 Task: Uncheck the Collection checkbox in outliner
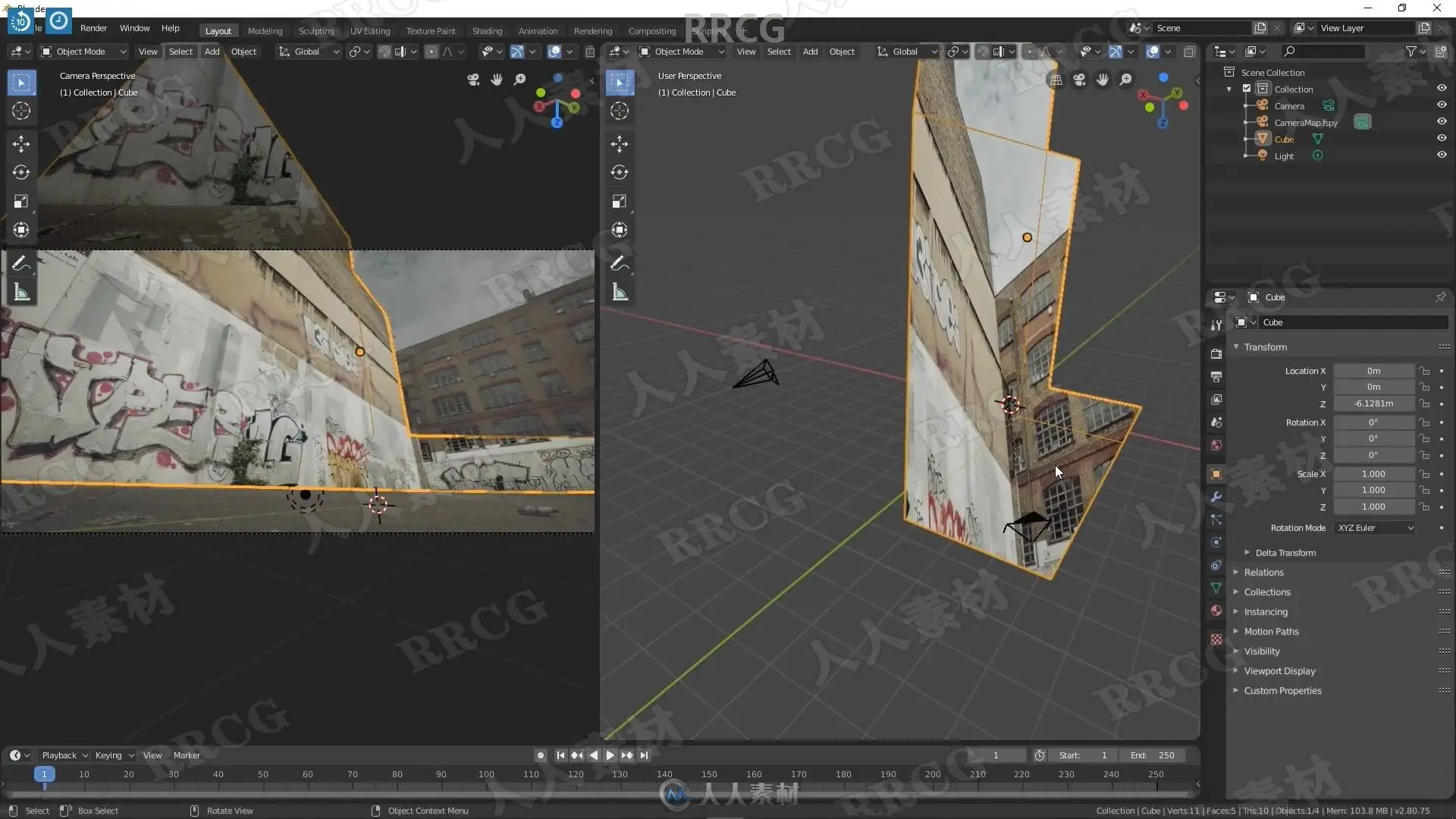click(1247, 89)
